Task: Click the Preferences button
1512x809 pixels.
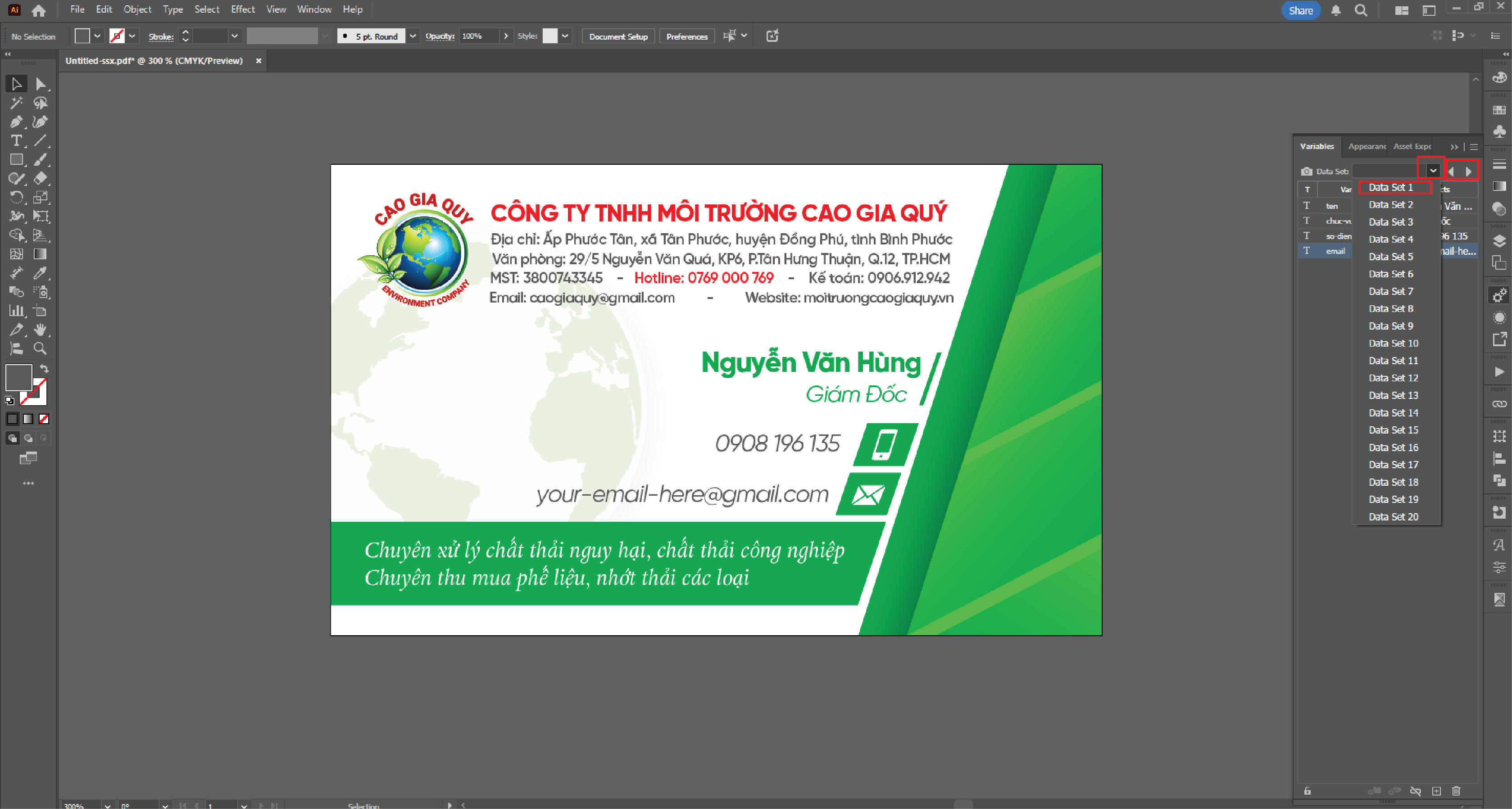Action: tap(687, 36)
